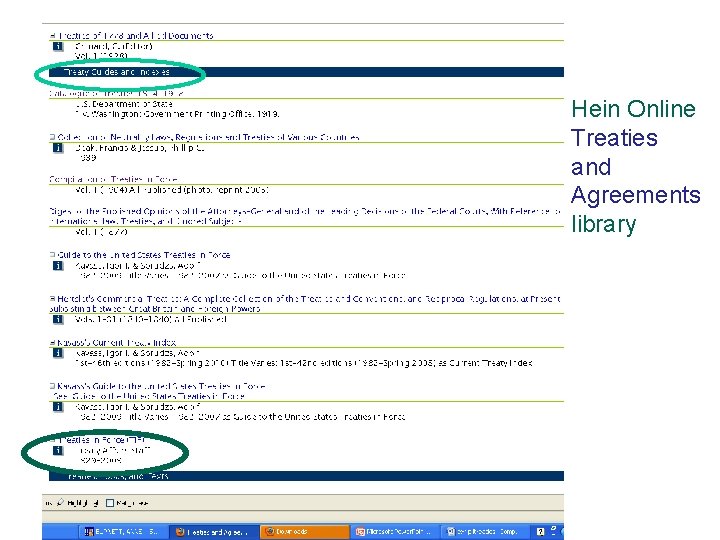The image size is (720, 540).
Task: Open info icon under Kavass's Guide to the United States Treaties
Action: 58,406
